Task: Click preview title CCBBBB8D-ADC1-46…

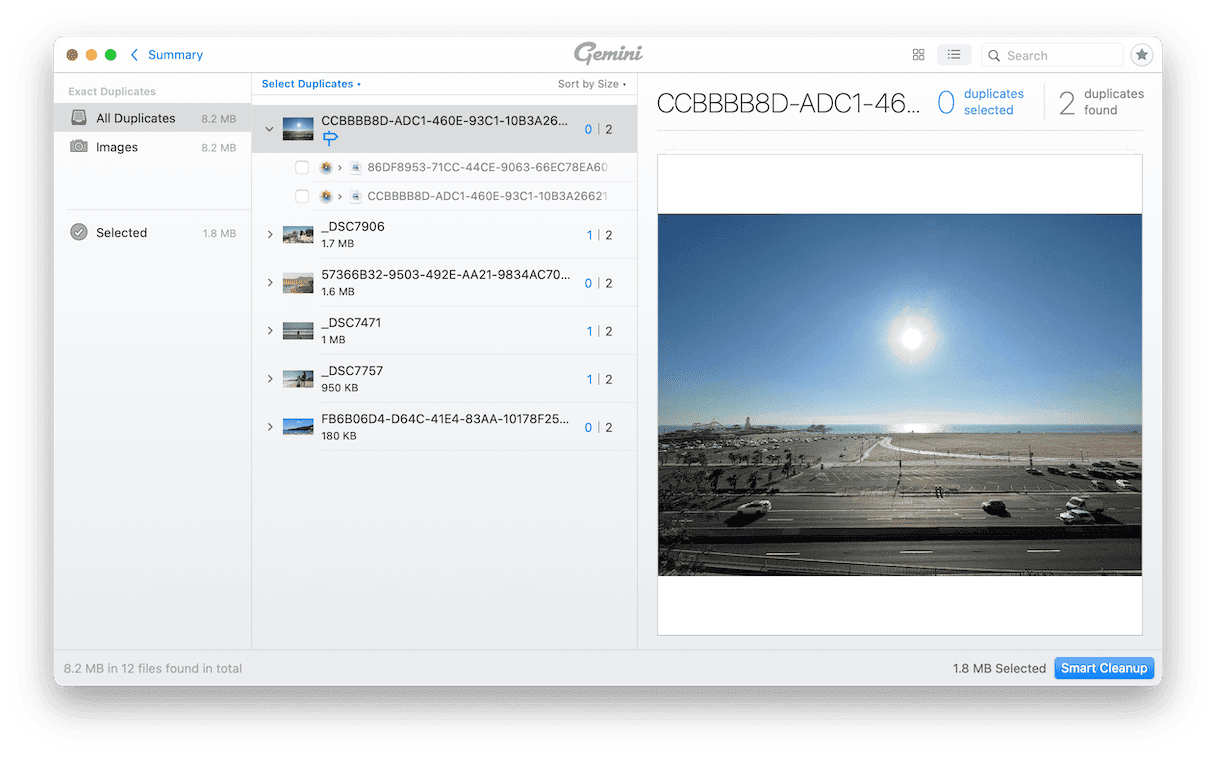Action: [x=788, y=102]
